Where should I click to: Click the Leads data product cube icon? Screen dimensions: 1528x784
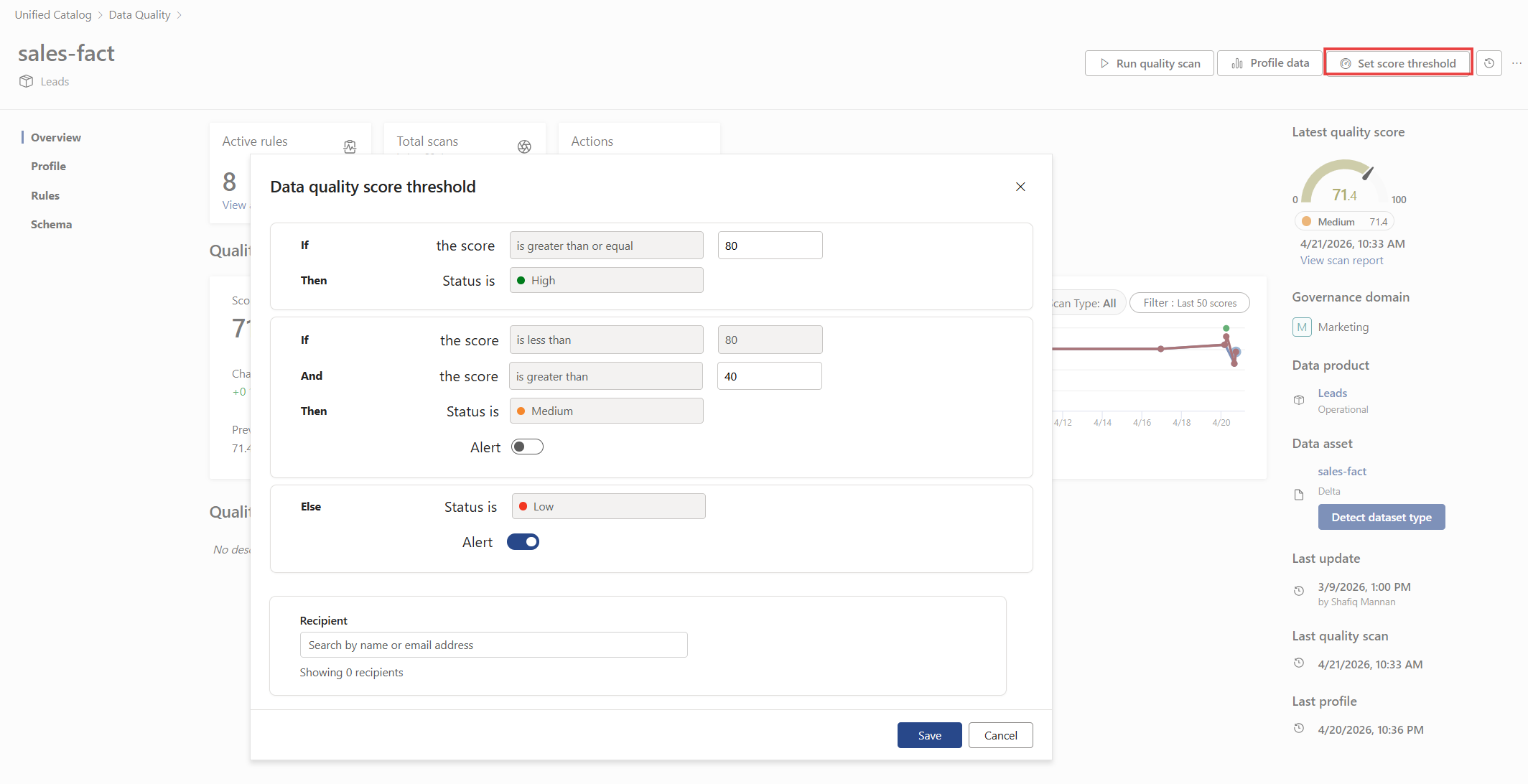(x=1299, y=400)
